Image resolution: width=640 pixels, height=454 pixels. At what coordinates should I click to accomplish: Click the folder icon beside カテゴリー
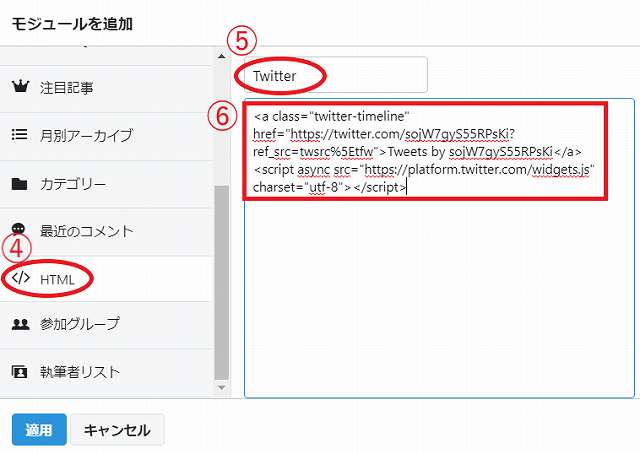[19, 184]
